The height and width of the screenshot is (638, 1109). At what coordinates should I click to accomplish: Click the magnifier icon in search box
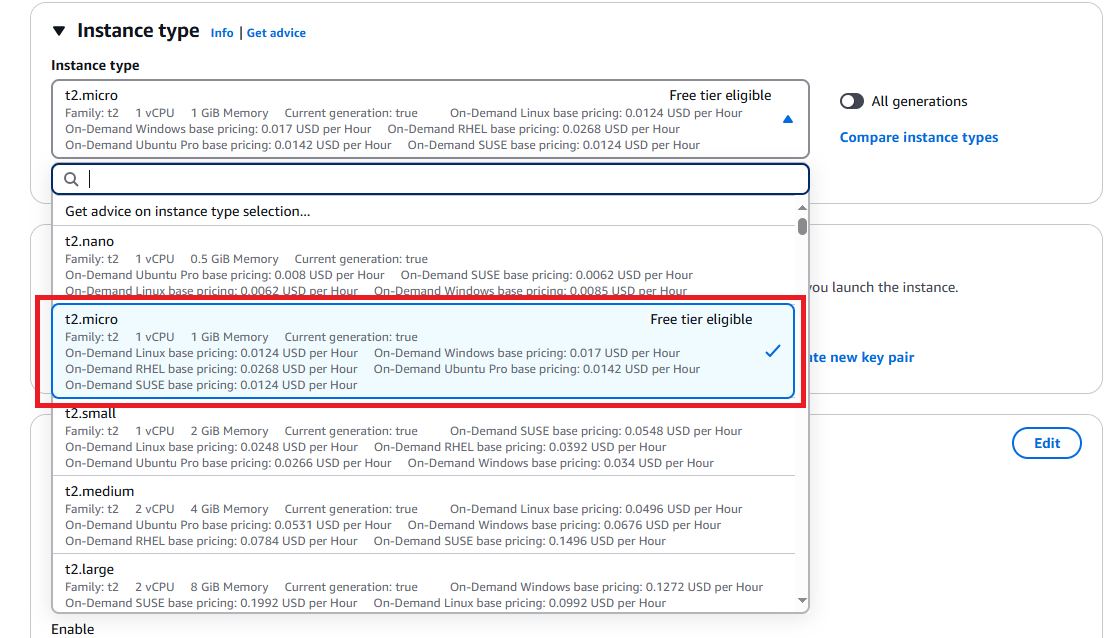[x=71, y=180]
